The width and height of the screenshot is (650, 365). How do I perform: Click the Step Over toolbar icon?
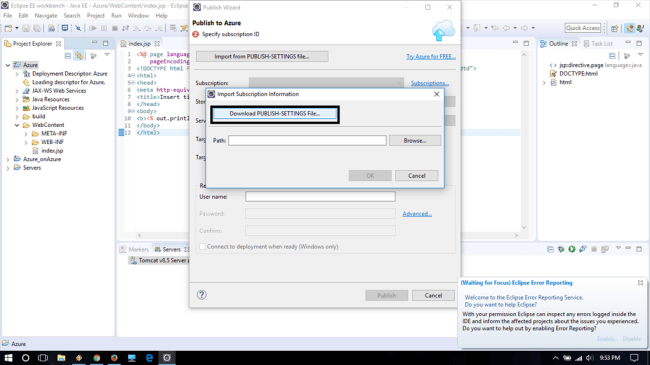pos(148,28)
